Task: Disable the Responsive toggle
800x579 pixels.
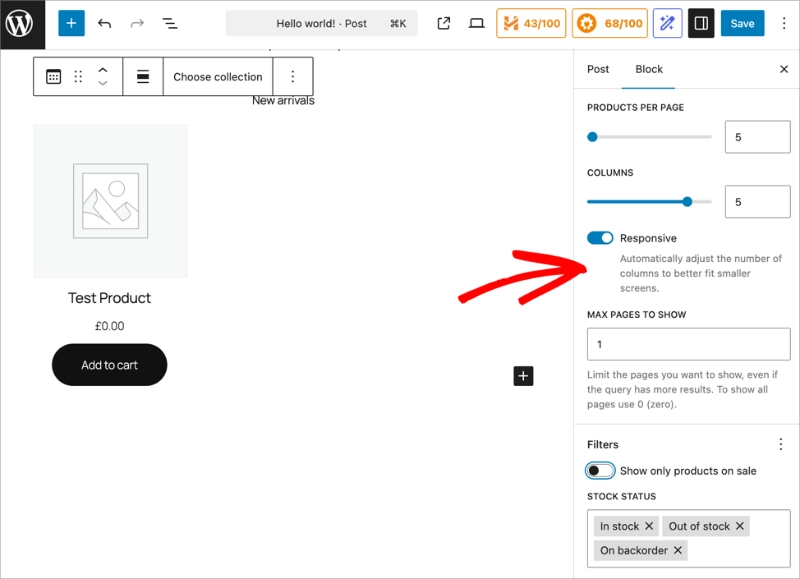Action: coord(600,238)
